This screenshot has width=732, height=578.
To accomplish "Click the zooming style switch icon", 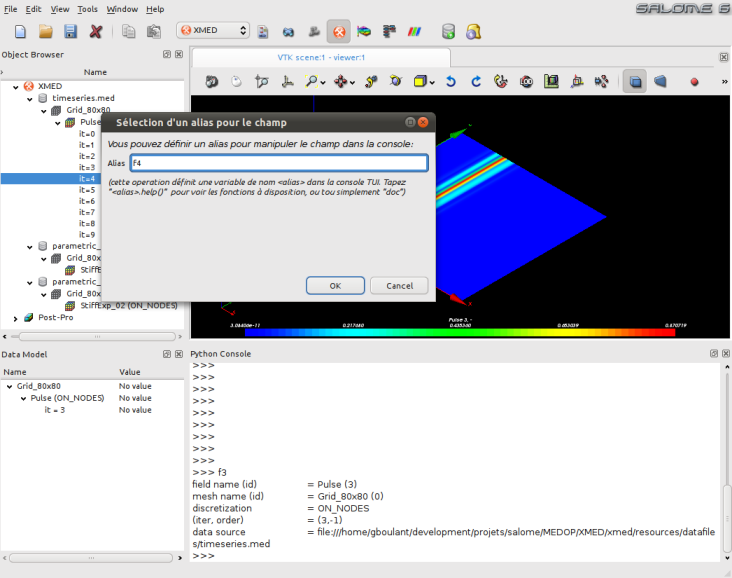I will [x=262, y=82].
